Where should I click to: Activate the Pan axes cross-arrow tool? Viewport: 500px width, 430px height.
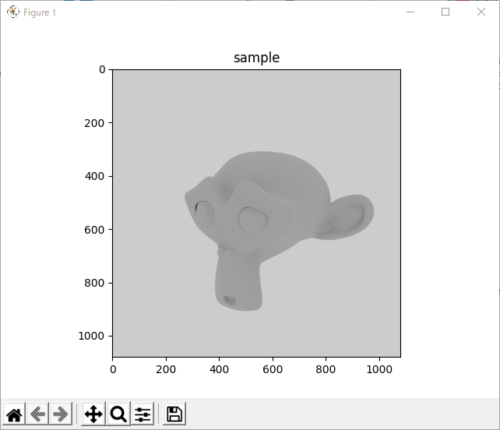point(93,414)
